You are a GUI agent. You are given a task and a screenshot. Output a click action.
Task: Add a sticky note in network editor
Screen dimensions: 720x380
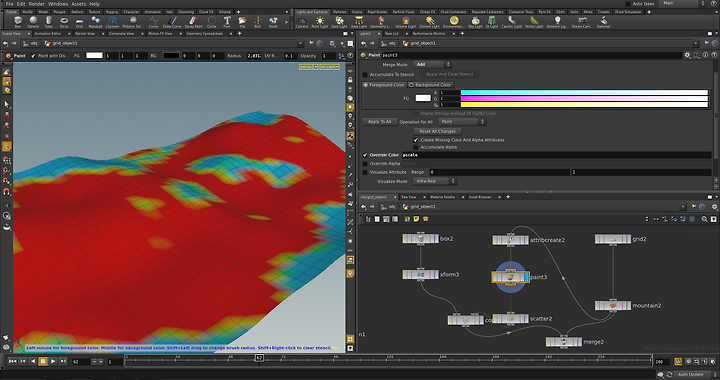click(x=416, y=219)
